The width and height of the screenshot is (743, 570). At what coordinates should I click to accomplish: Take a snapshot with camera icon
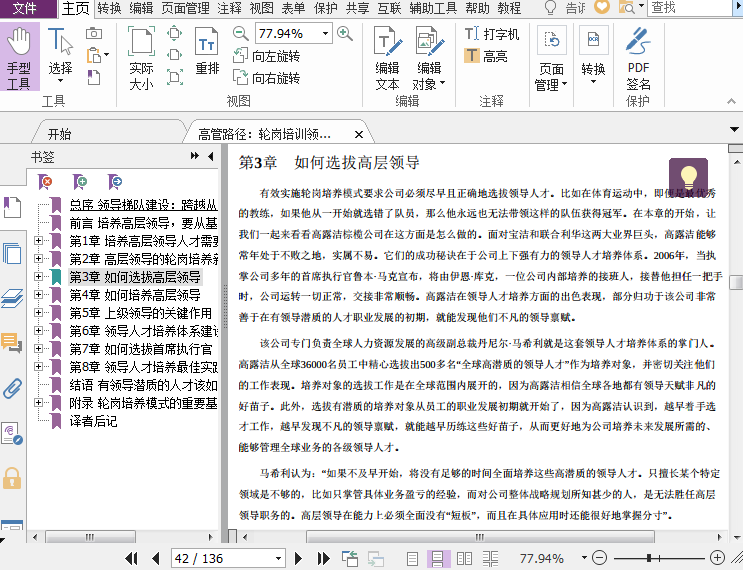pos(94,33)
